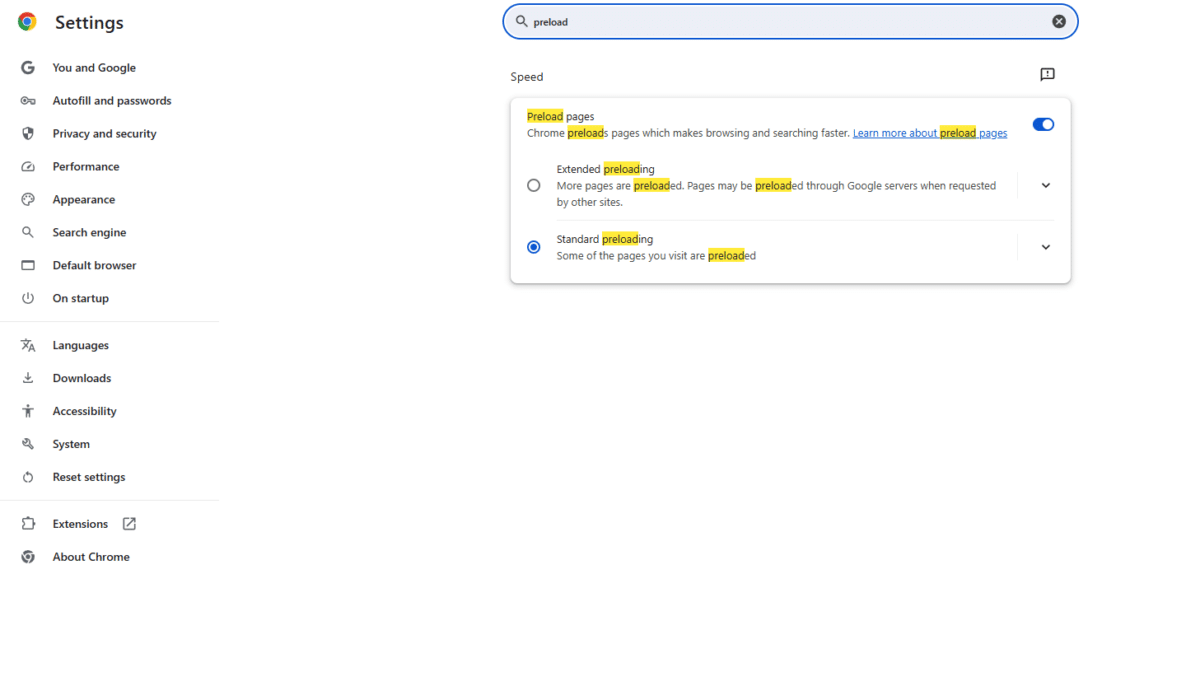Open Learn more about preload pages link

[x=930, y=133]
